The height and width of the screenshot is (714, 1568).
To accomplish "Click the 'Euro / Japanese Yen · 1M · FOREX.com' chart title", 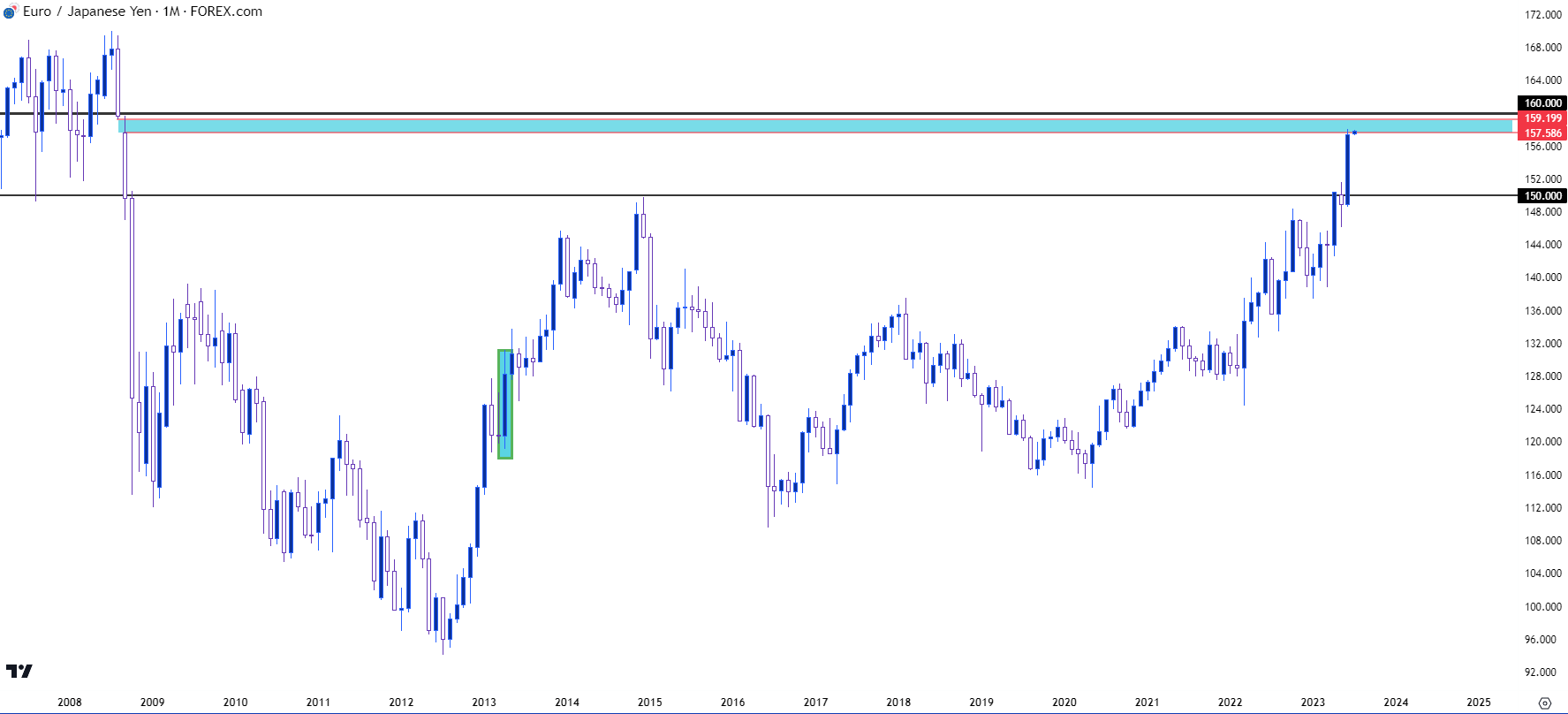I will (142, 11).
